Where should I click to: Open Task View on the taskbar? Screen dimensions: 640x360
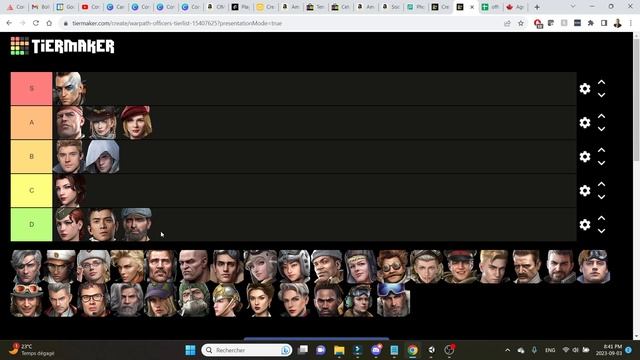tap(303, 350)
